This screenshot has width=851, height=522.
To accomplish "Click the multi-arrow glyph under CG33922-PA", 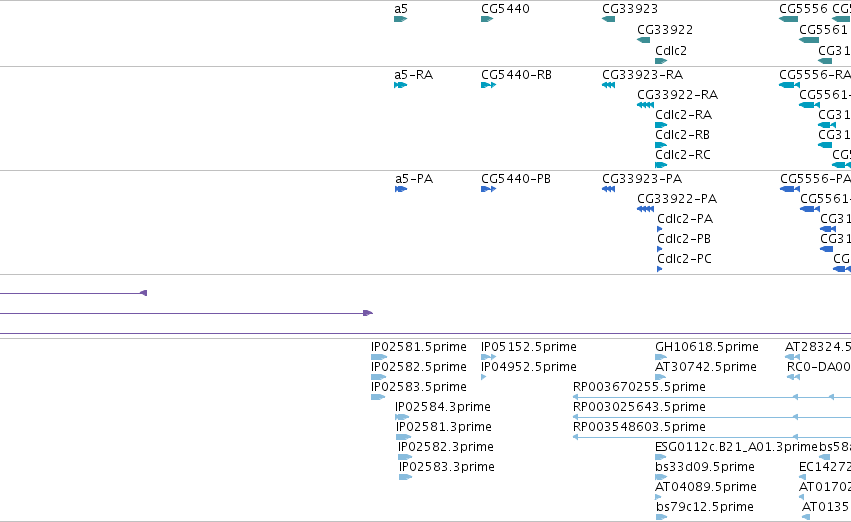I will [x=645, y=209].
